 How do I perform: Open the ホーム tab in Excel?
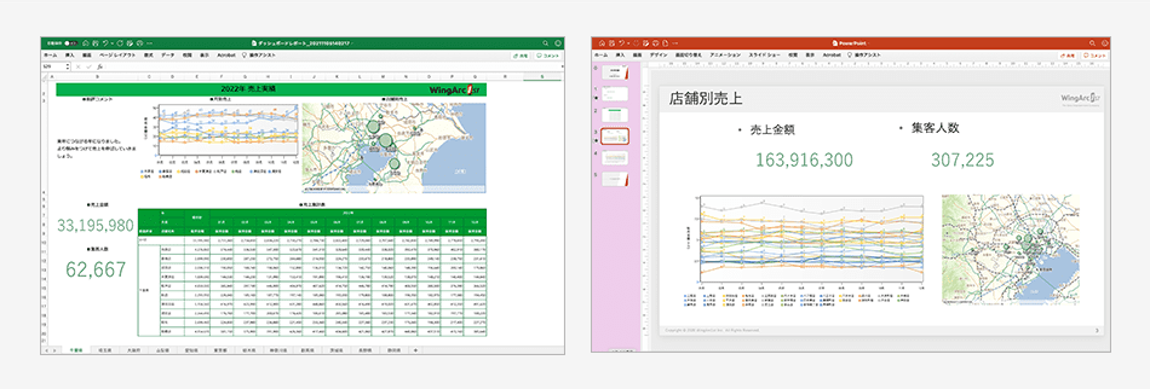click(51, 55)
